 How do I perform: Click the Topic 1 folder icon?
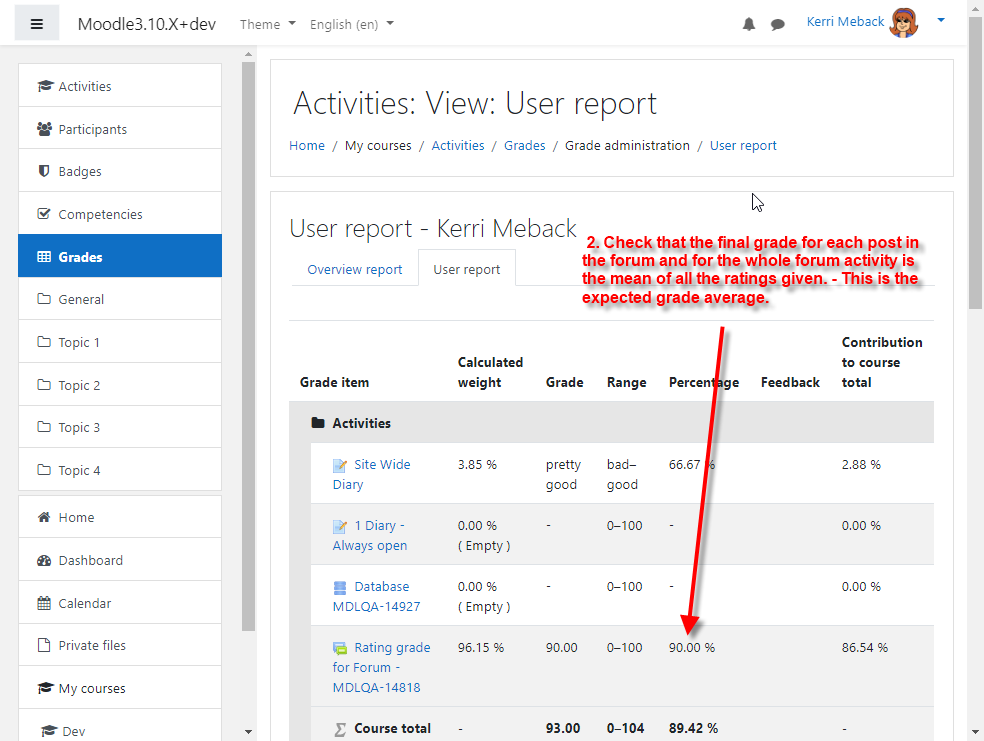coord(44,342)
